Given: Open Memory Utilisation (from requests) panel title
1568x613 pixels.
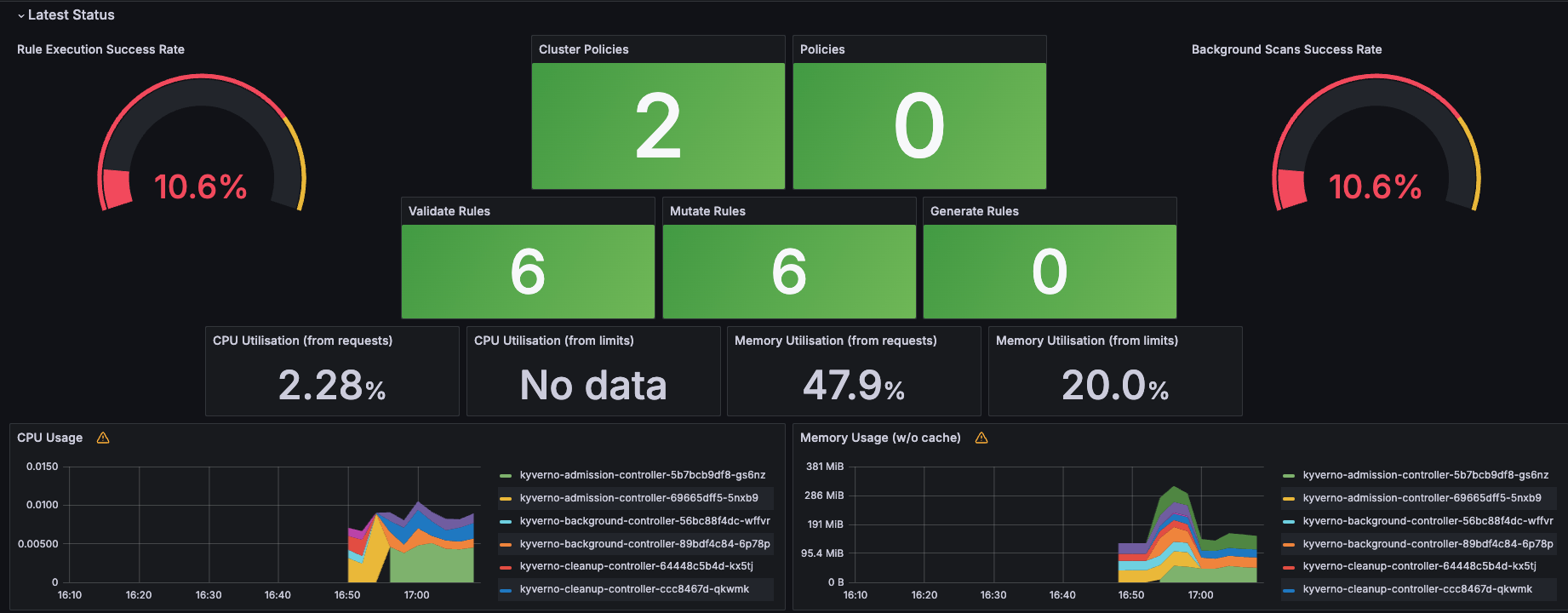Looking at the screenshot, I should tap(836, 341).
